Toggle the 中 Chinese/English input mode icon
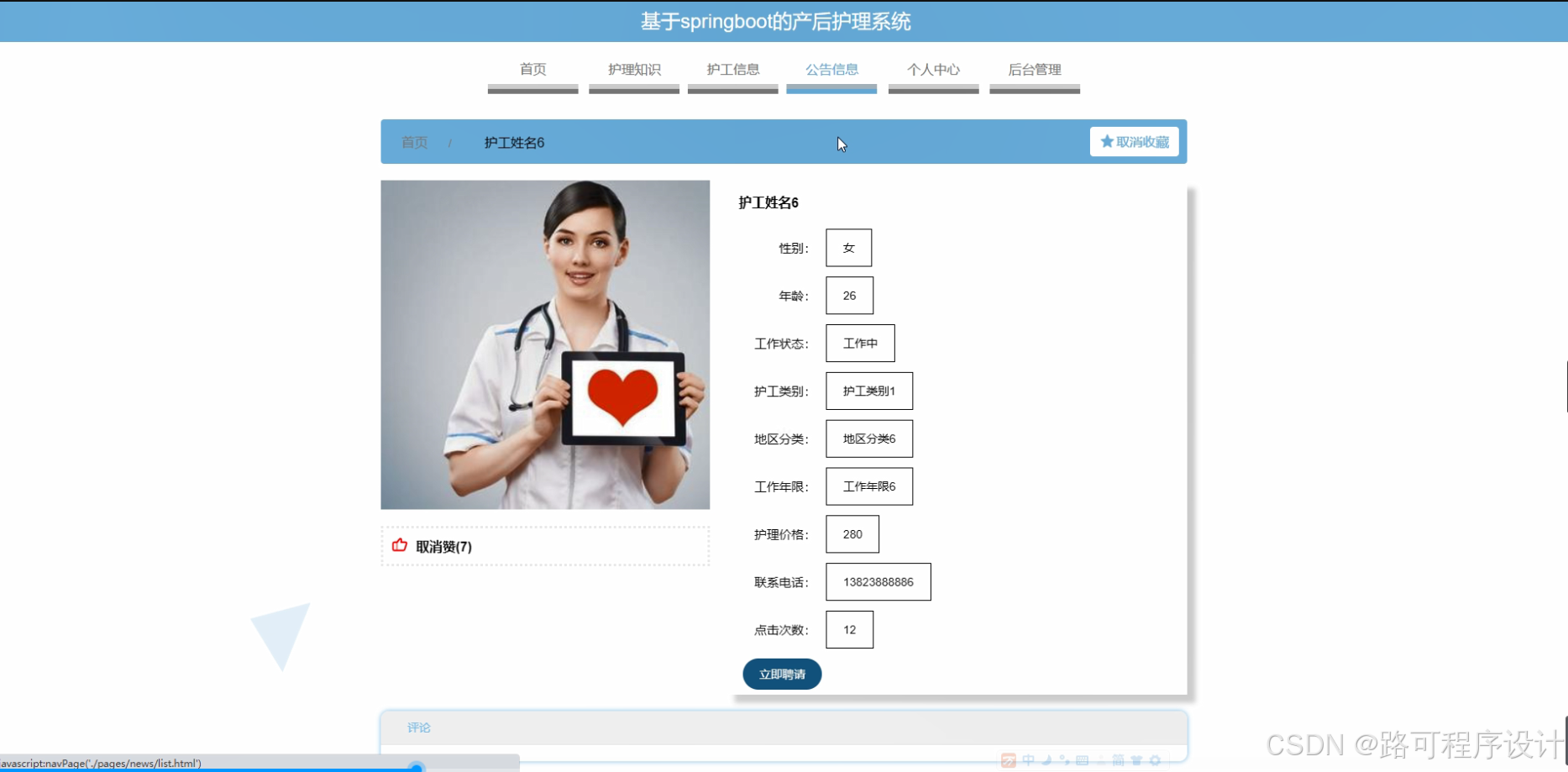 pos(1028,760)
